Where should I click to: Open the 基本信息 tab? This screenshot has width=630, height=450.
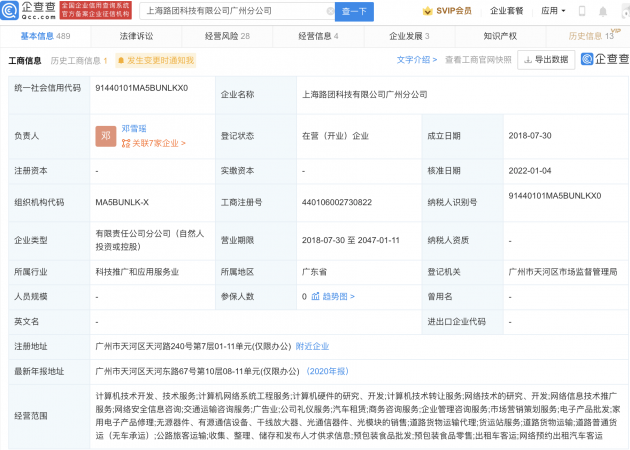pos(45,36)
